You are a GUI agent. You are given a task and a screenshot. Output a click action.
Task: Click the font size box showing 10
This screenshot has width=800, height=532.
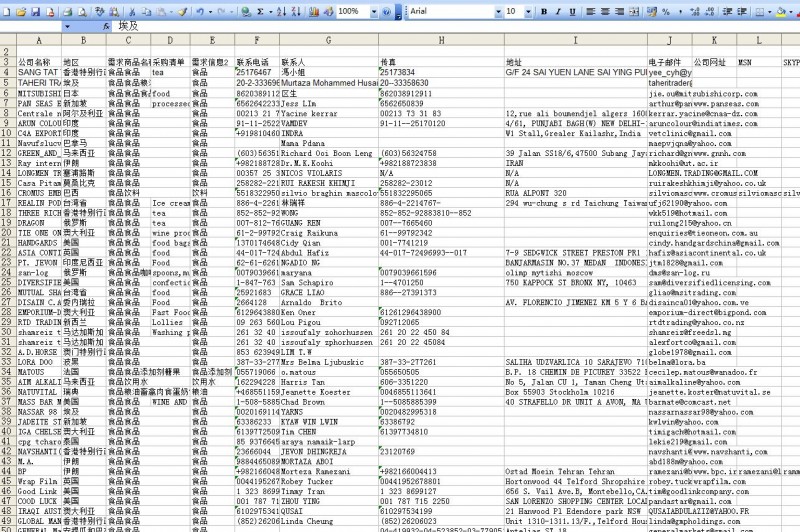514,12
